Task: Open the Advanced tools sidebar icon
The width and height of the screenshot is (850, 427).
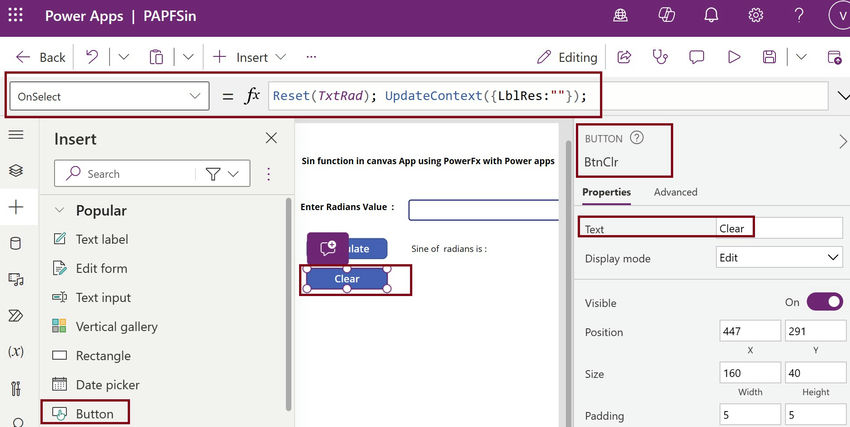Action: pyautogui.click(x=16, y=388)
